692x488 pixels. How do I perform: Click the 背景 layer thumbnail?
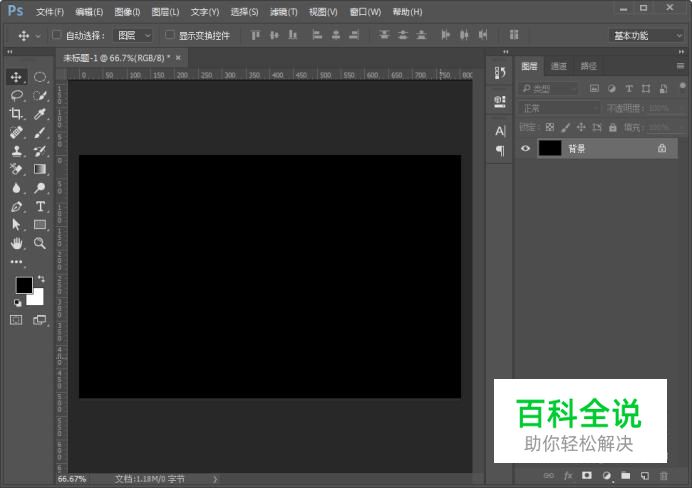click(550, 148)
